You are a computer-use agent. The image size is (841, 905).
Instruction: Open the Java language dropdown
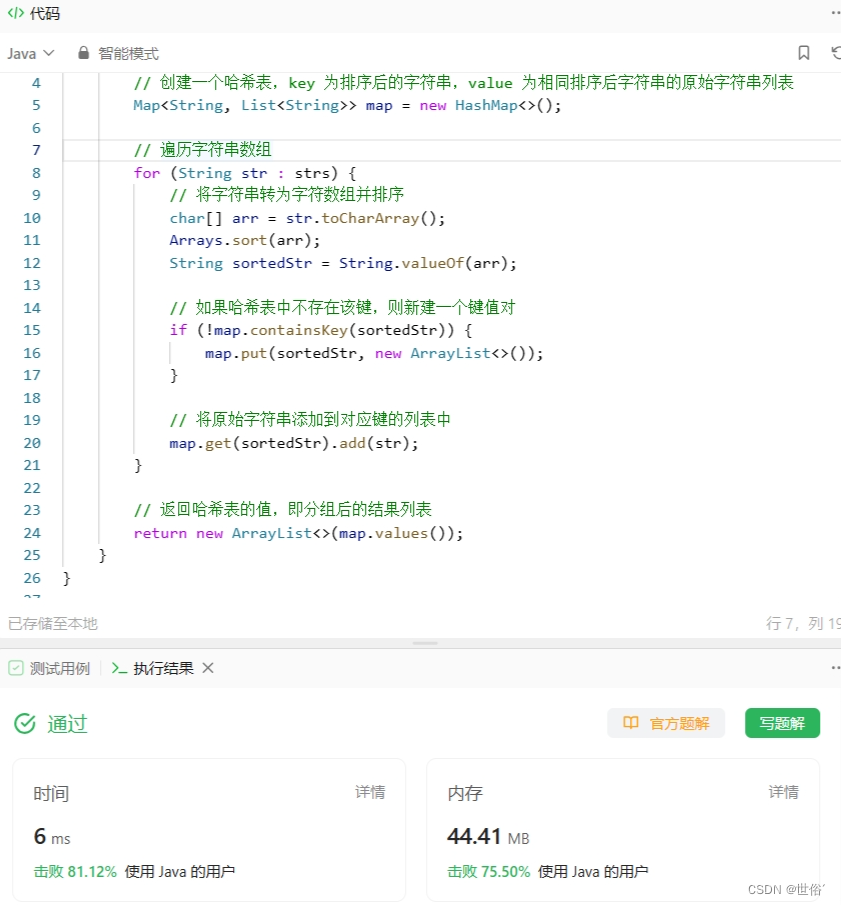point(30,53)
